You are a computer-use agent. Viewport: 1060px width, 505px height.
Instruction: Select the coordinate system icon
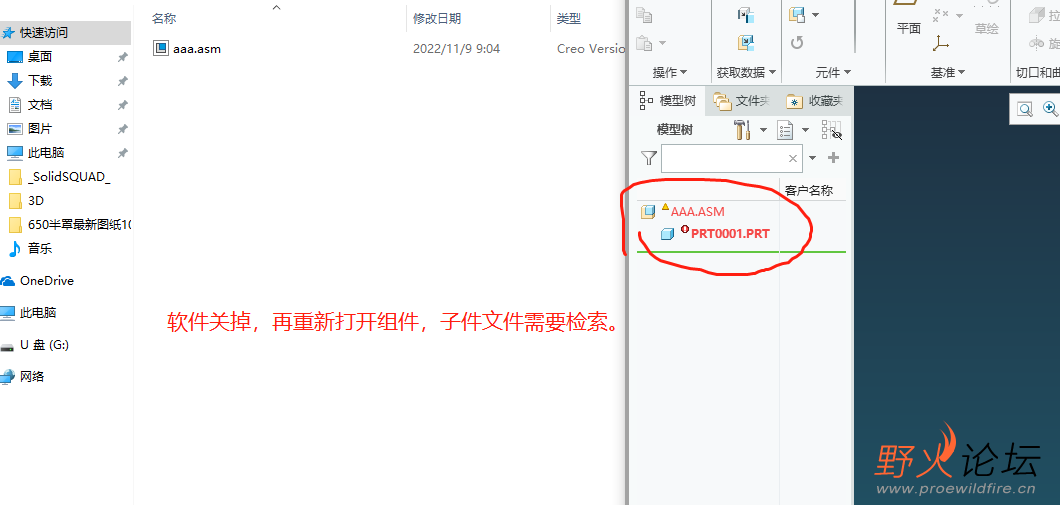(x=940, y=44)
